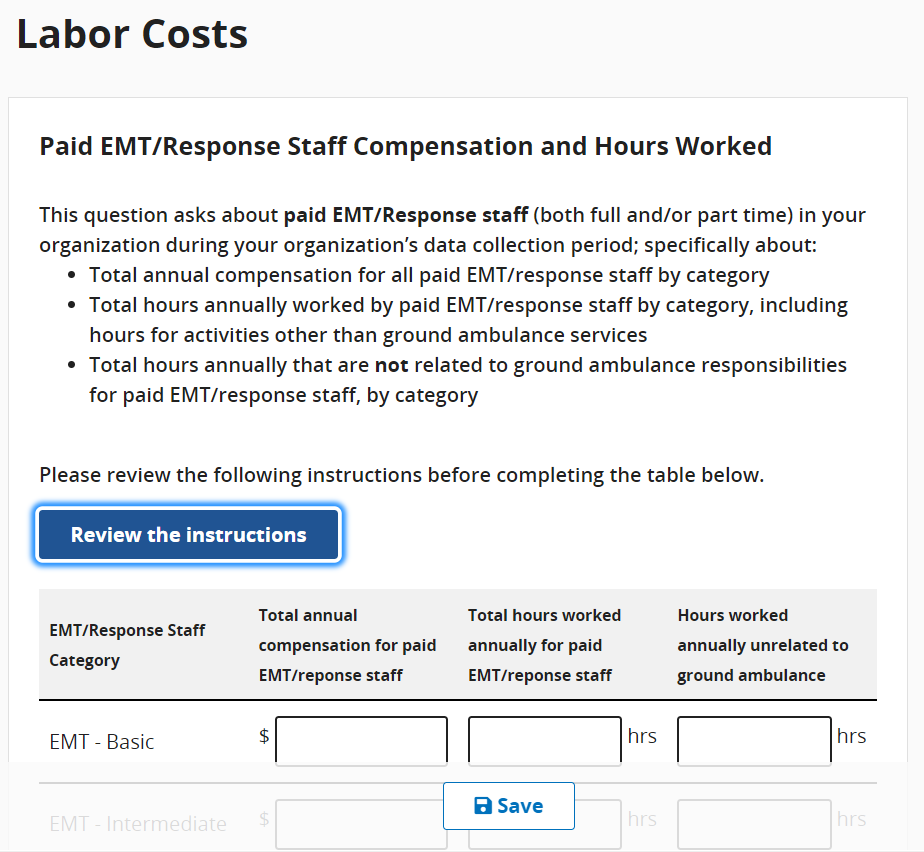Viewport: 924px width, 852px height.
Task: Select the Hours worked annually unrelated column header
Action: coord(762,645)
